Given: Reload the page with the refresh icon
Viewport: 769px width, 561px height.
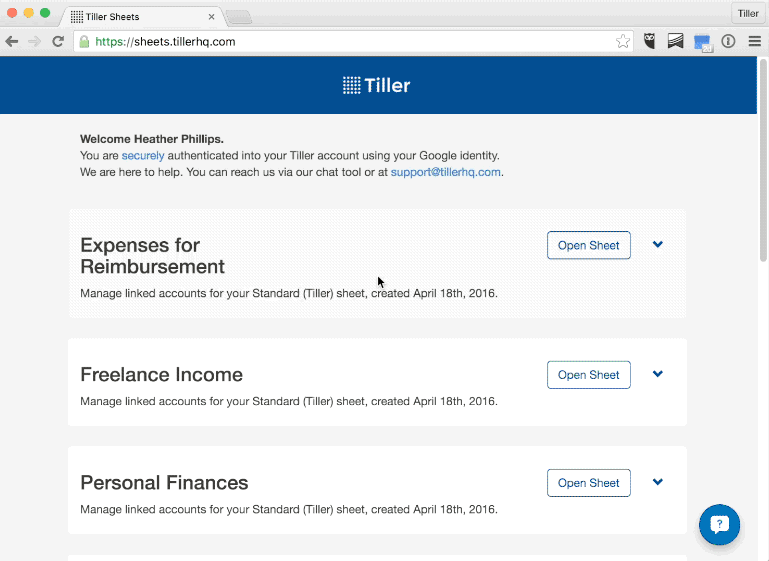Looking at the screenshot, I should click(58, 42).
